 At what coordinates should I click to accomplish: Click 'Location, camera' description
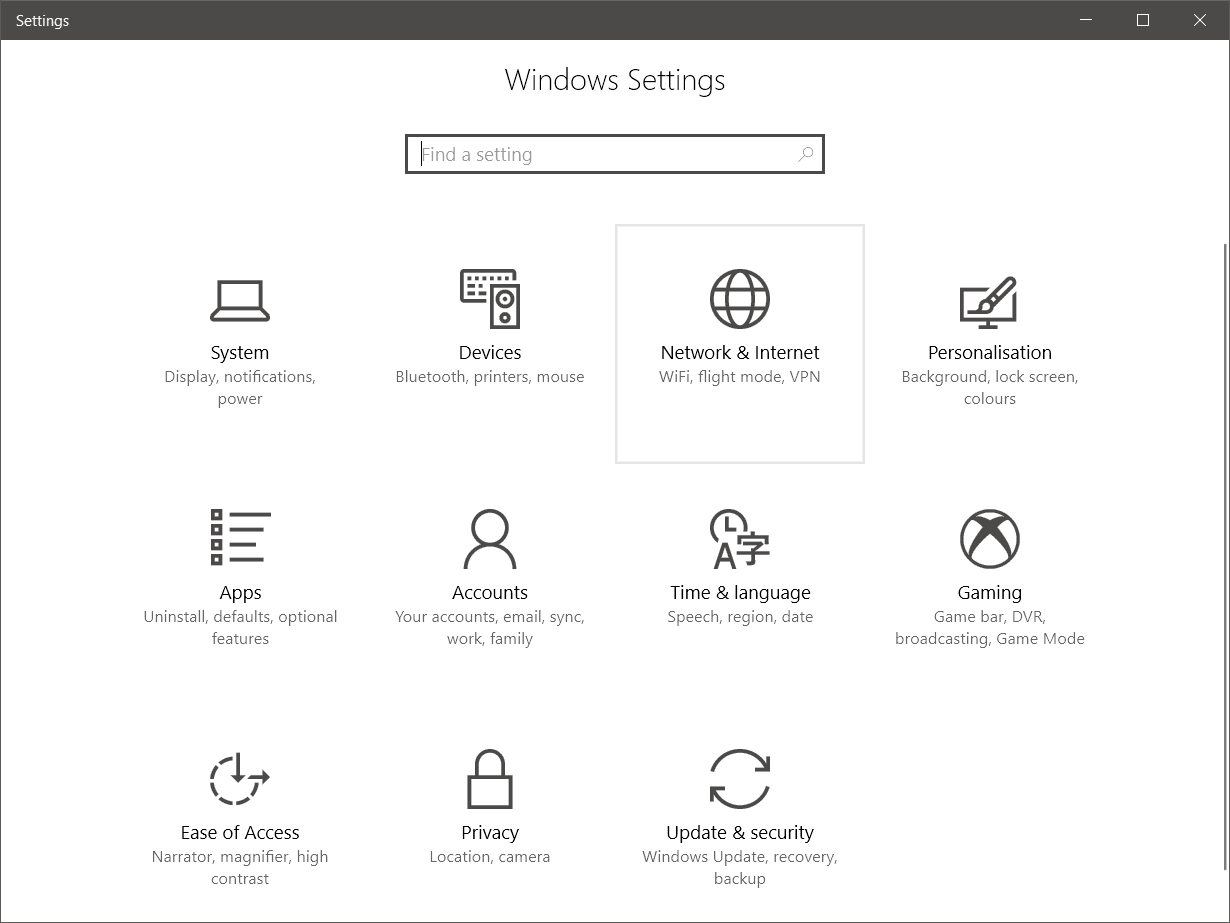click(x=490, y=857)
